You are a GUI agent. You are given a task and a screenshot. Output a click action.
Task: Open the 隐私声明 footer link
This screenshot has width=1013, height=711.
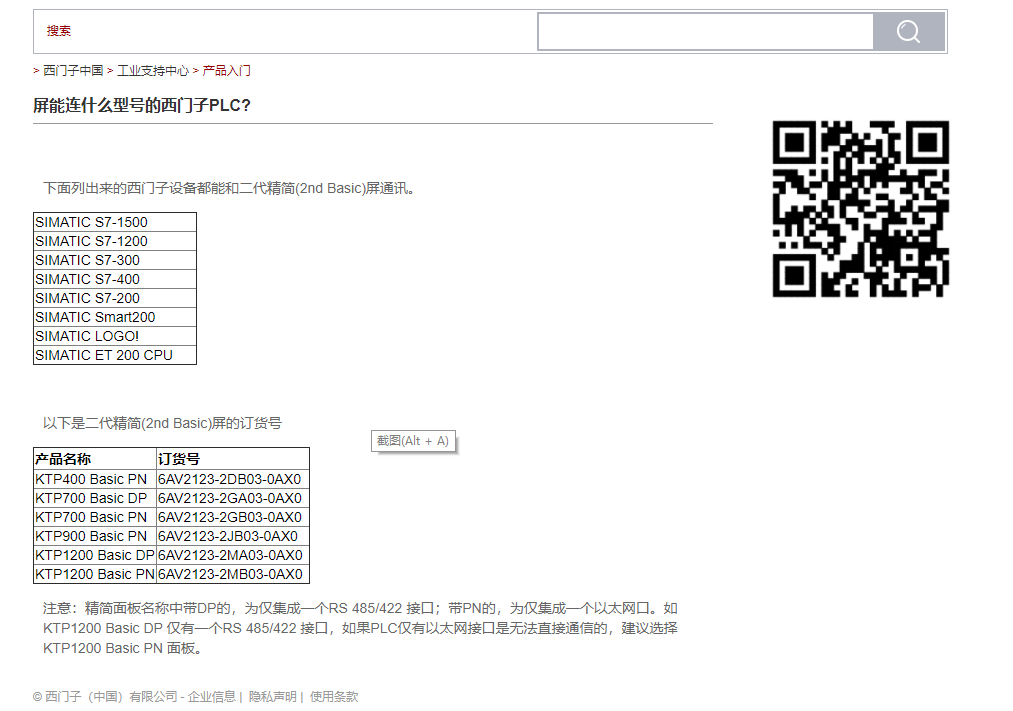point(272,697)
